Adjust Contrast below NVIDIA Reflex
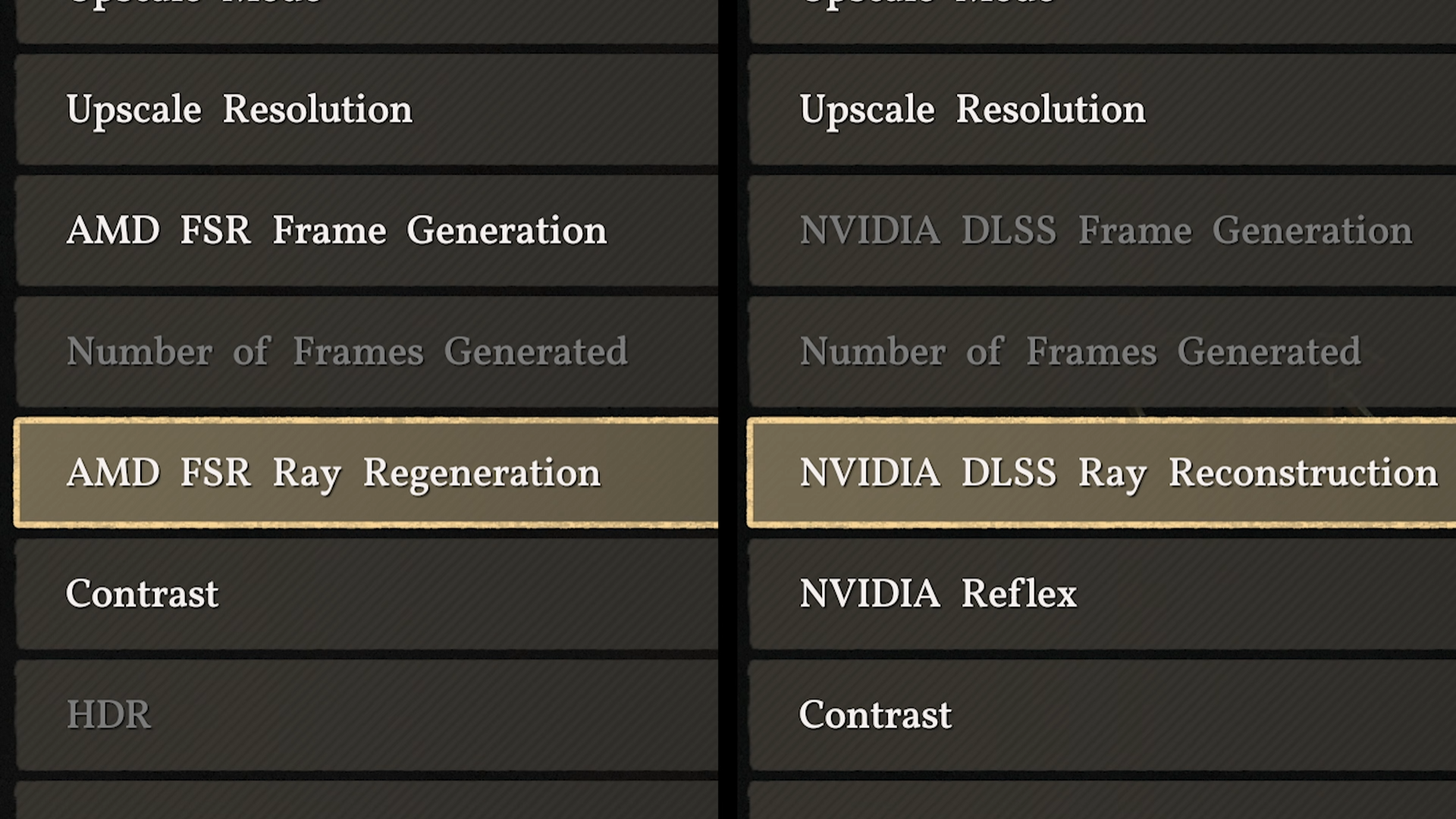Screen dimensions: 1456x819 point(875,715)
